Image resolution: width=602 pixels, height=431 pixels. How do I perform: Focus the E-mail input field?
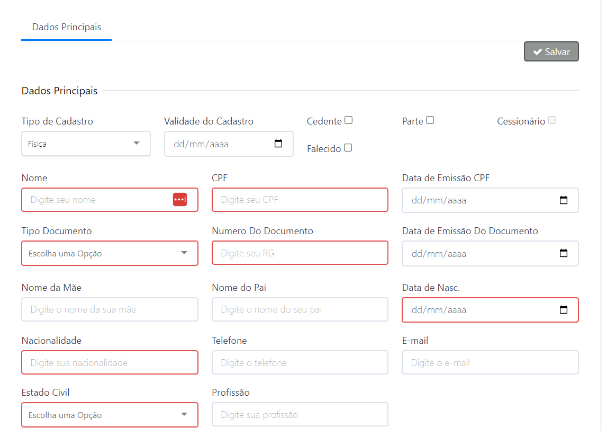pyautogui.click(x=490, y=362)
